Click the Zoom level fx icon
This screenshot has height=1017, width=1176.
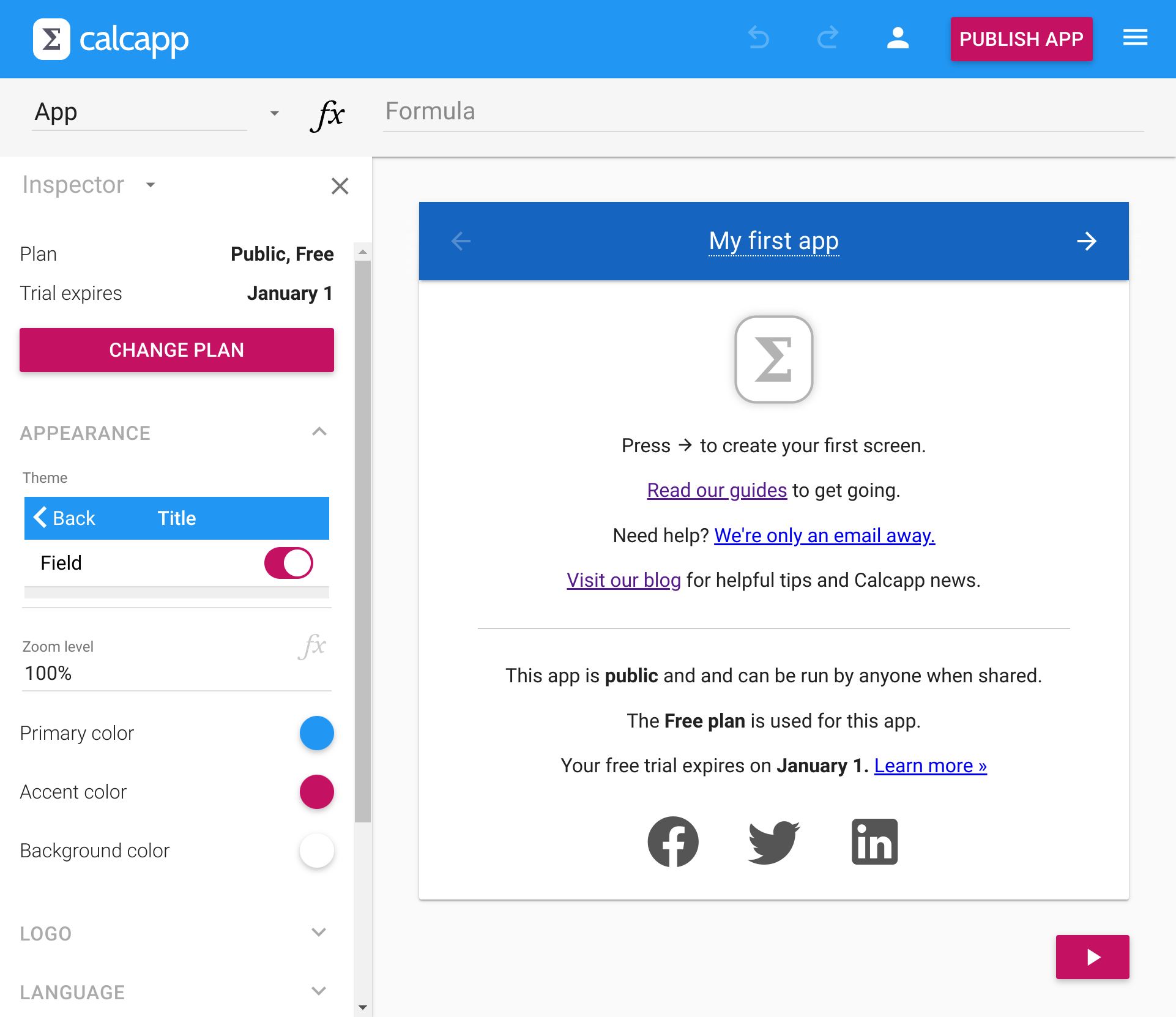pos(312,646)
